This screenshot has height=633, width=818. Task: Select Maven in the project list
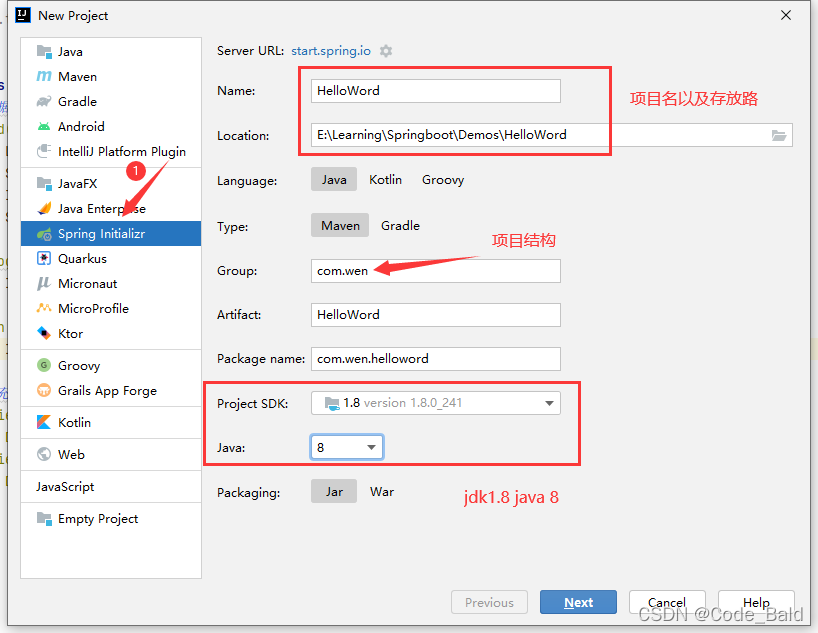click(111, 77)
